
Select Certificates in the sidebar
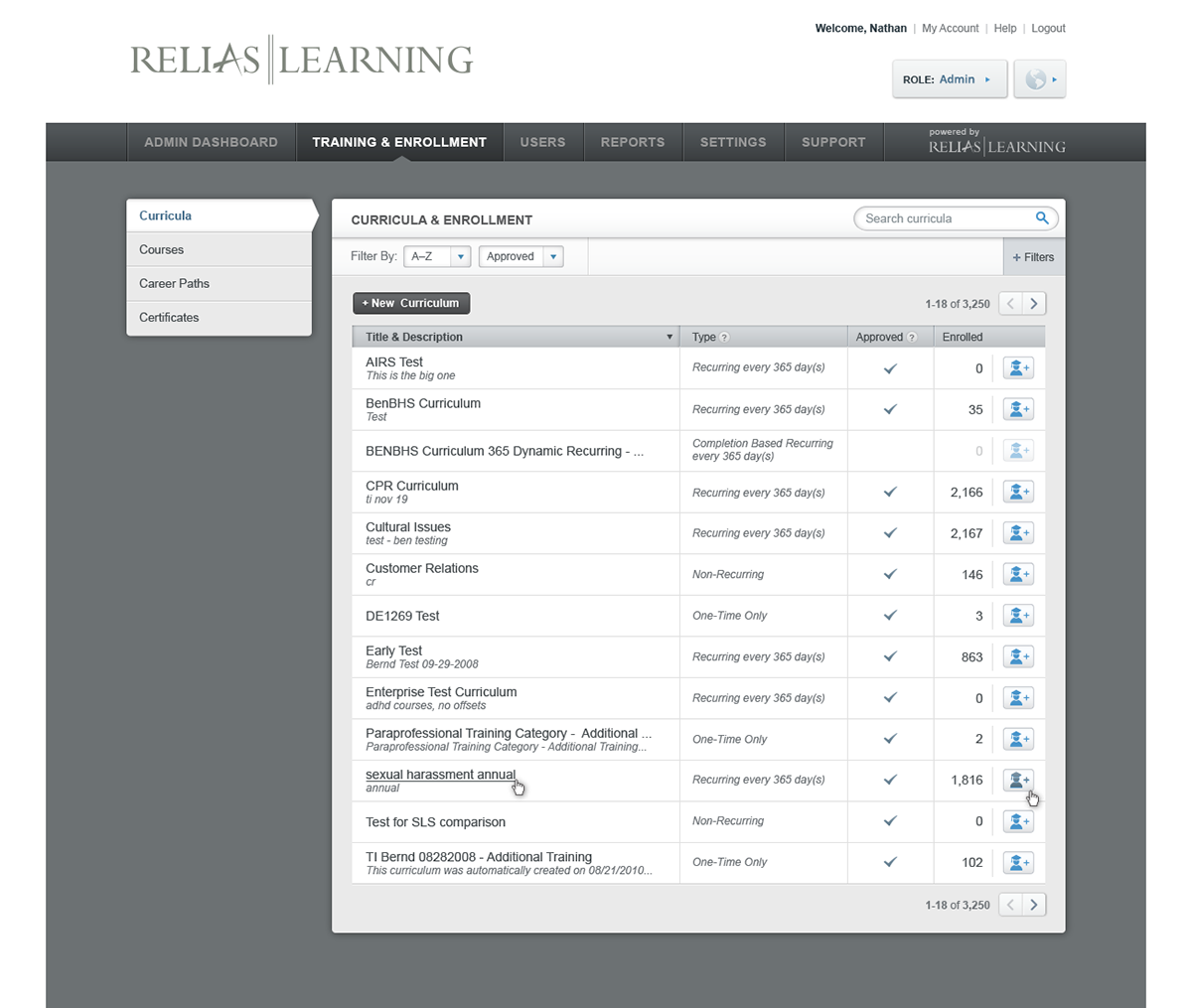click(x=219, y=317)
